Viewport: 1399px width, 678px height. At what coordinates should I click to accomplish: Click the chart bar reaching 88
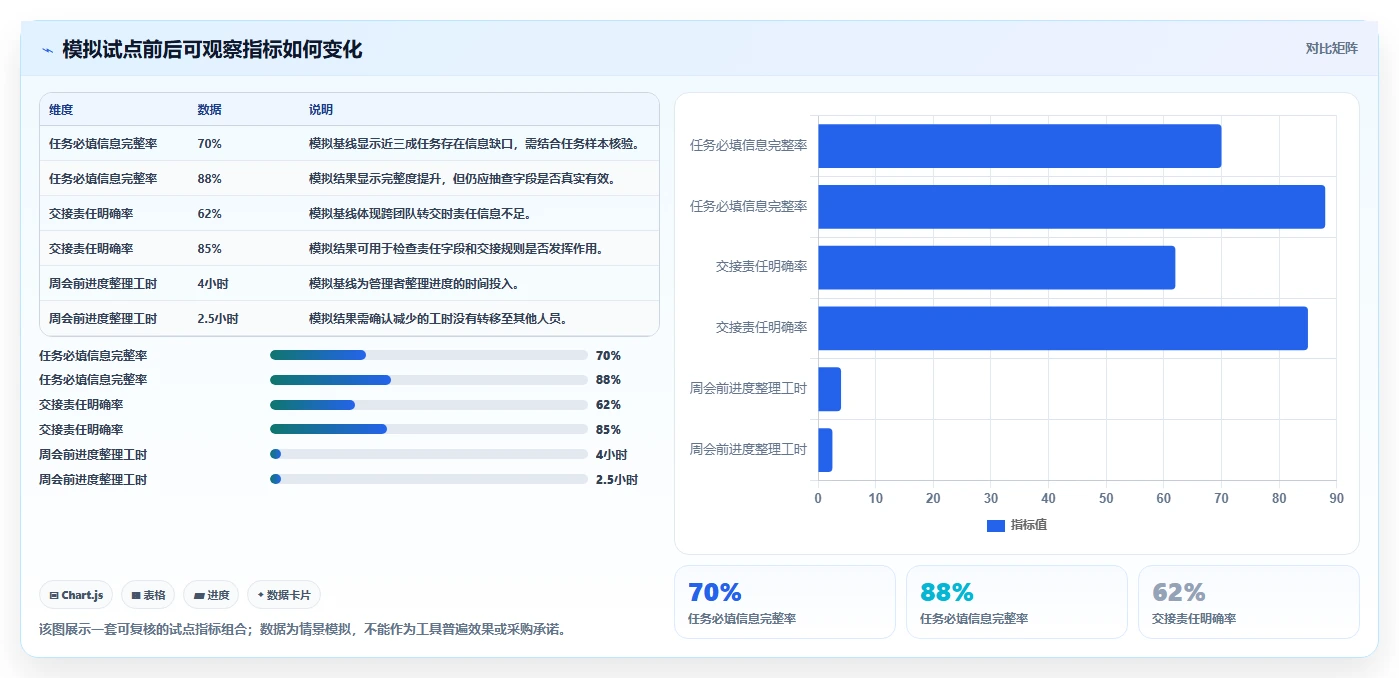click(1071, 207)
